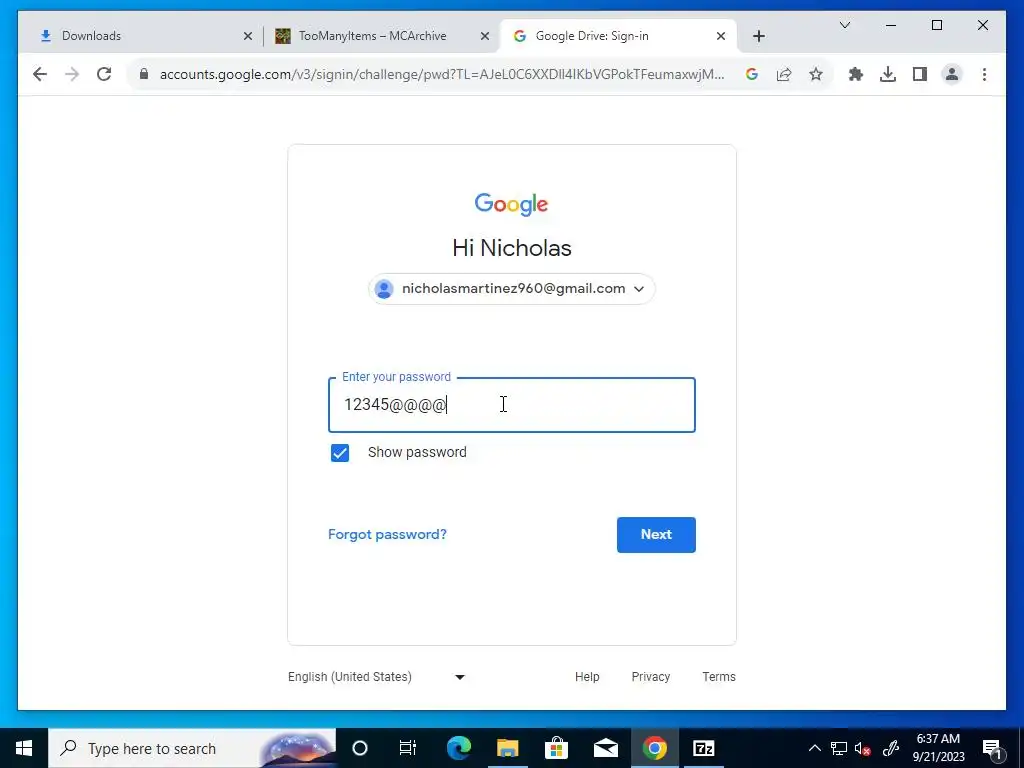The height and width of the screenshot is (768, 1024).
Task: Click into the password input field
Action: pos(511,405)
